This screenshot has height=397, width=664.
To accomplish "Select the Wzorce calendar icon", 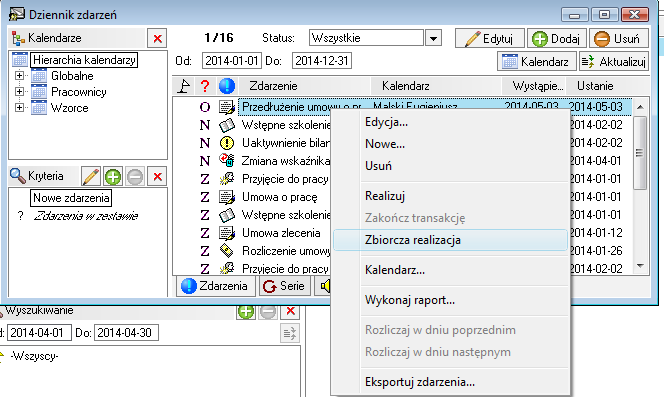I will pyautogui.click(x=39, y=108).
